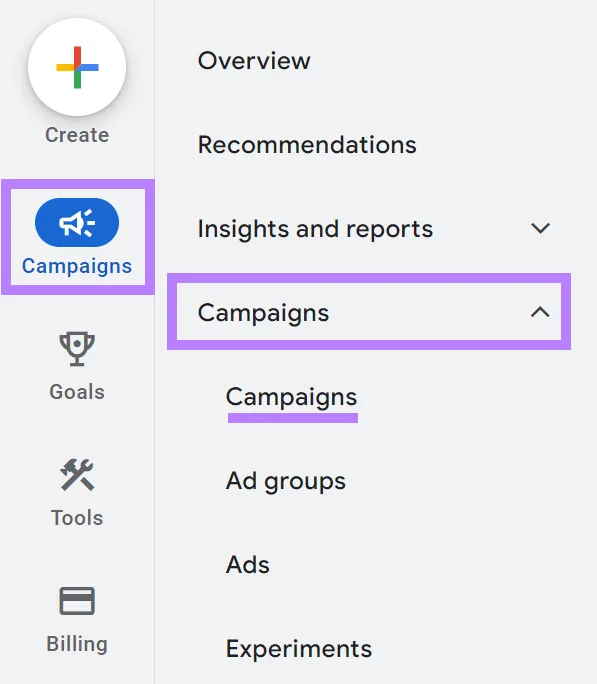597x684 pixels.
Task: Click the Create label under the plus button
Action: (77, 135)
